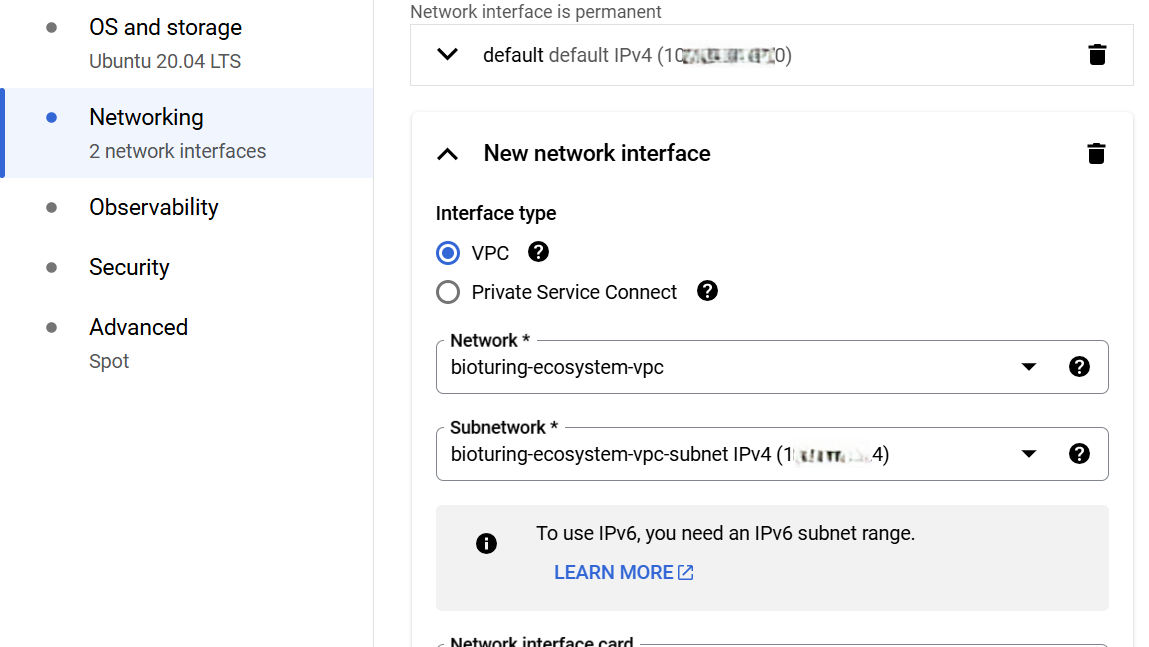This screenshot has width=1149, height=647.
Task: Open the Subnetwork dropdown list
Action: (1028, 454)
